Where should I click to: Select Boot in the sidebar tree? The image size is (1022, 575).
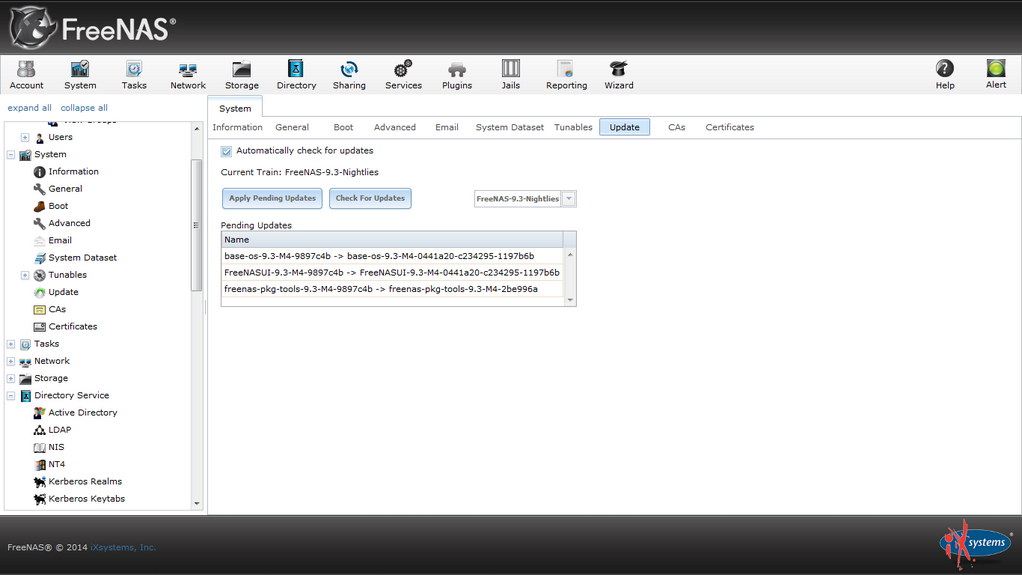click(x=51, y=206)
